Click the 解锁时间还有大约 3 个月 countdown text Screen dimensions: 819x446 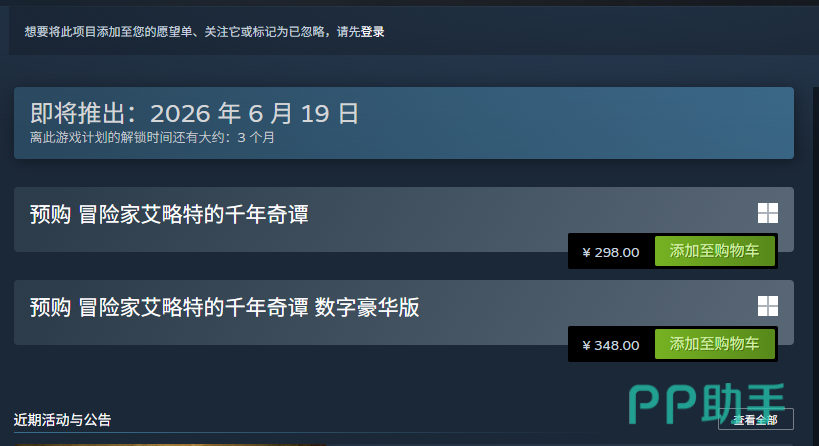click(152, 138)
